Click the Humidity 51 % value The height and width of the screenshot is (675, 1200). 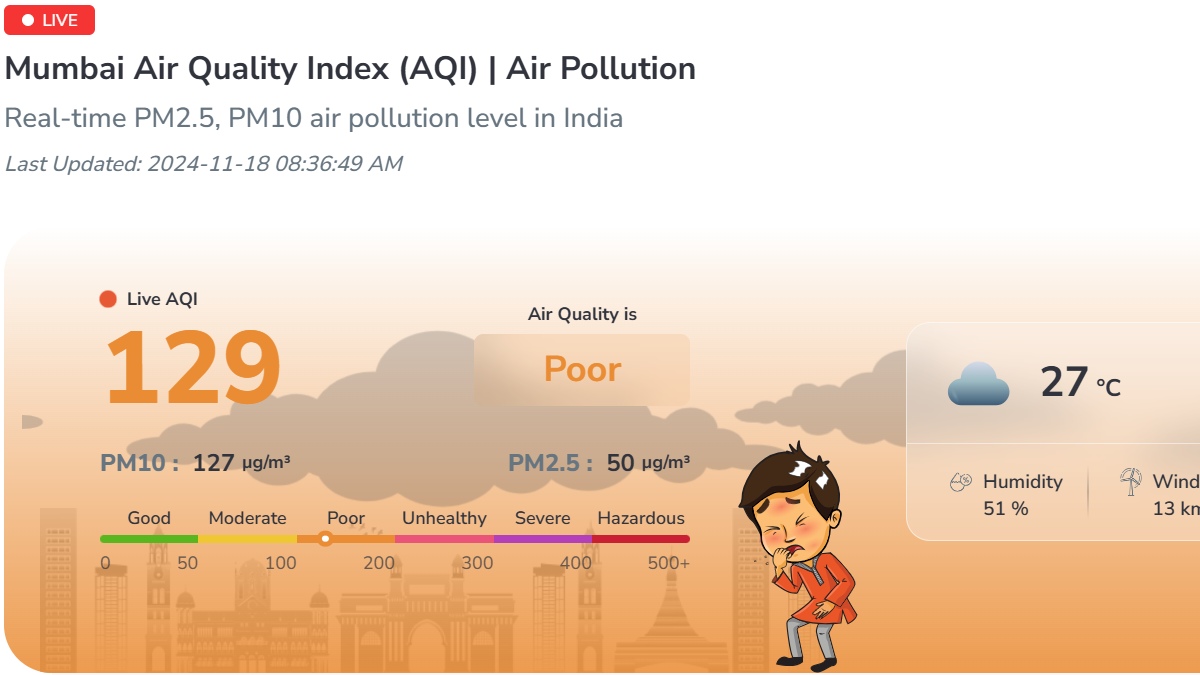click(1006, 508)
